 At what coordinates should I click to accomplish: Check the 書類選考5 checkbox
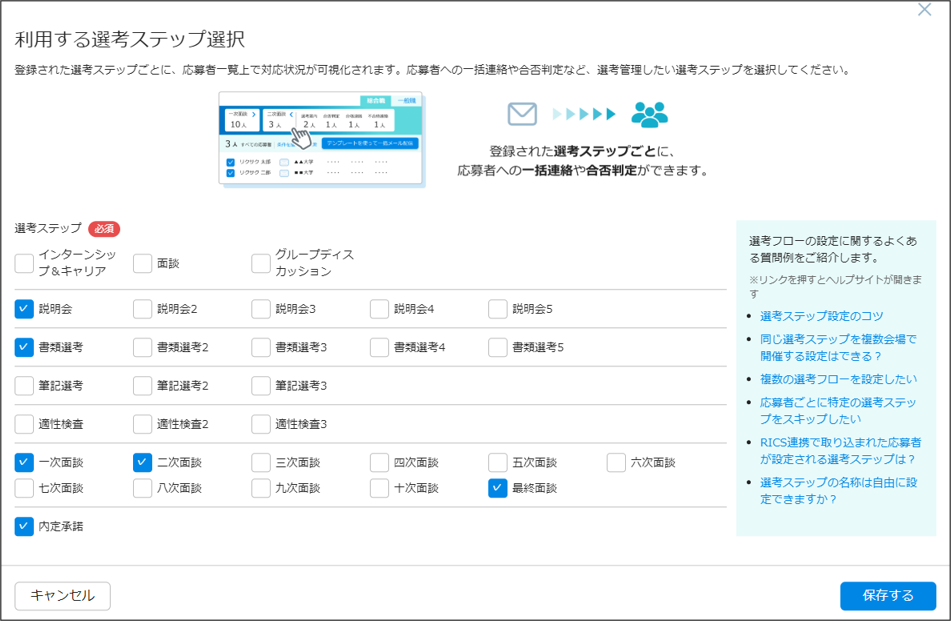[497, 347]
